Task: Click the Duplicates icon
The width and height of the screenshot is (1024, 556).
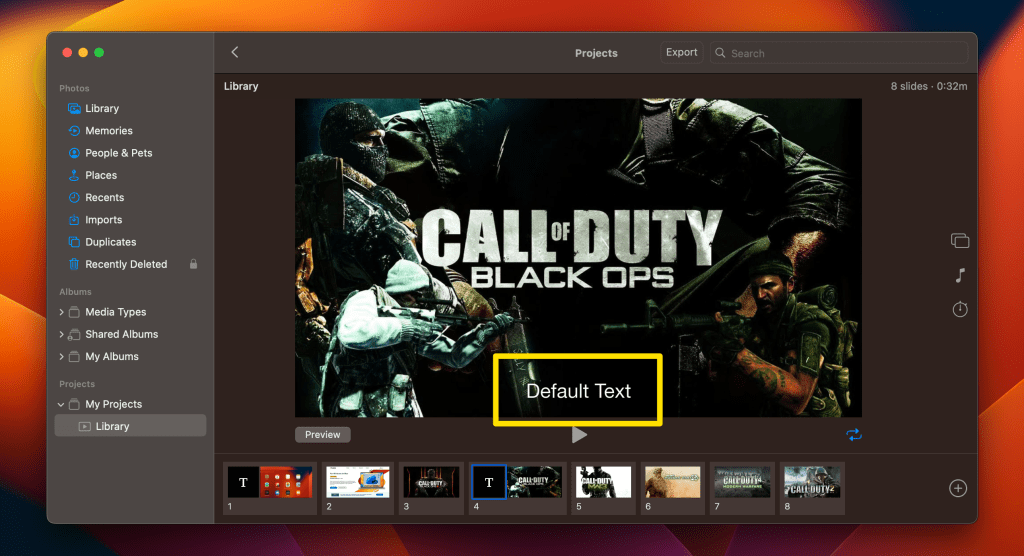Action: (x=74, y=242)
